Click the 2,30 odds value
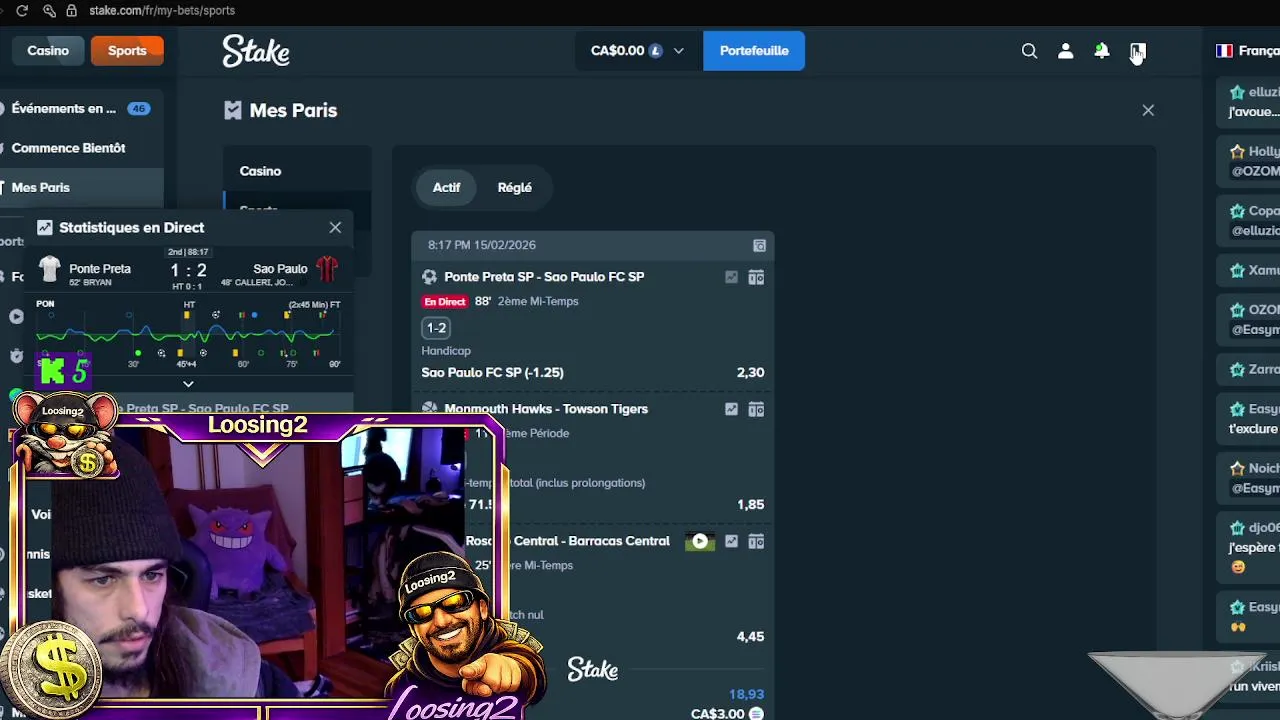 (750, 372)
